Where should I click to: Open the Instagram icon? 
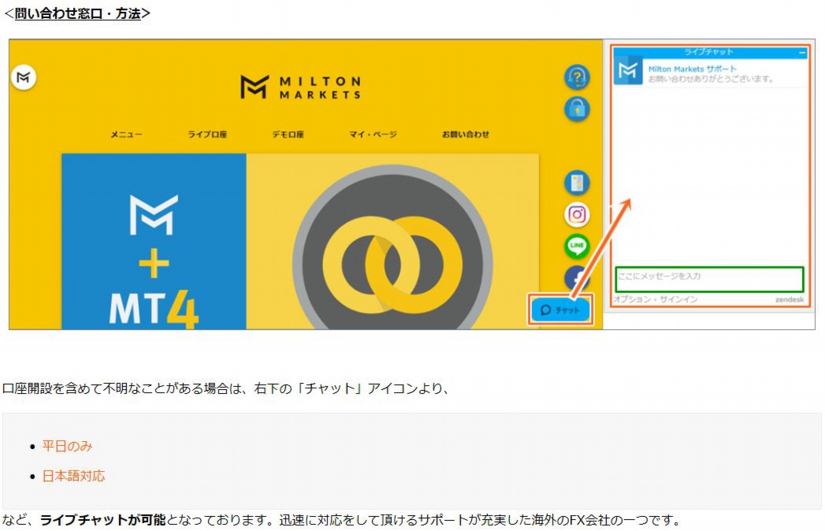pos(577,214)
